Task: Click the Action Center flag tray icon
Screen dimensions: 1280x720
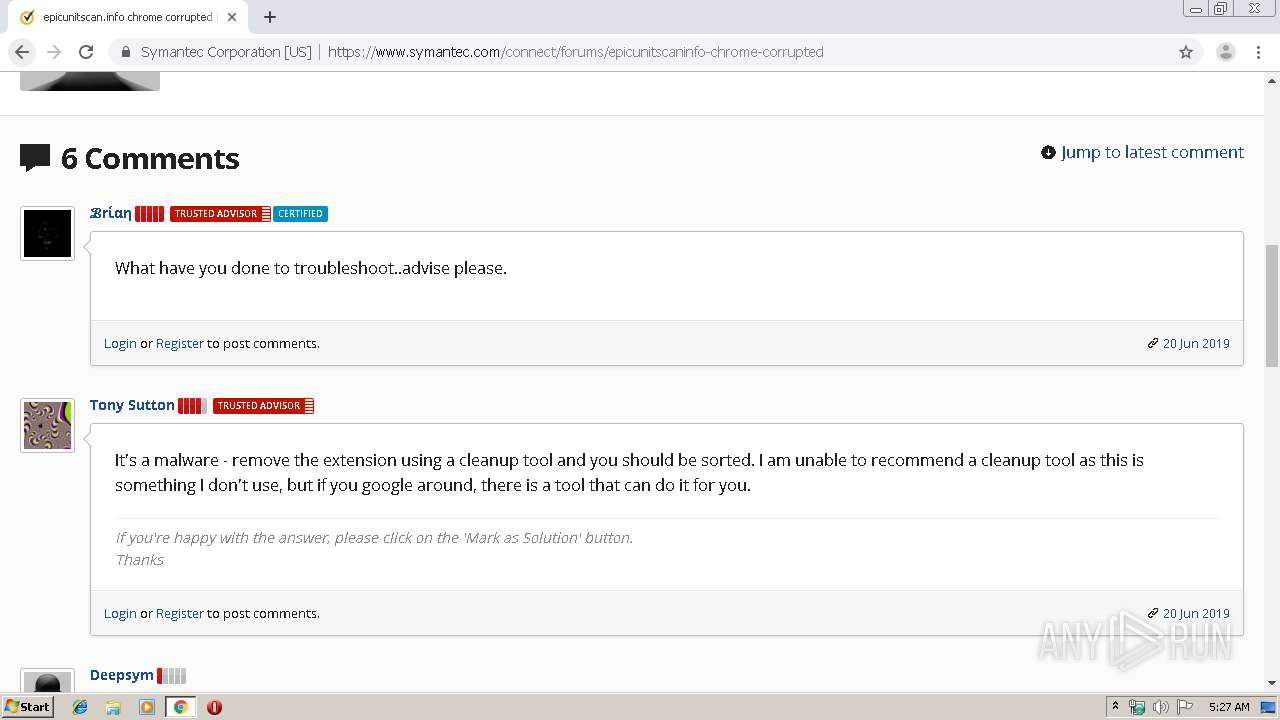Action: pyautogui.click(x=1185, y=707)
